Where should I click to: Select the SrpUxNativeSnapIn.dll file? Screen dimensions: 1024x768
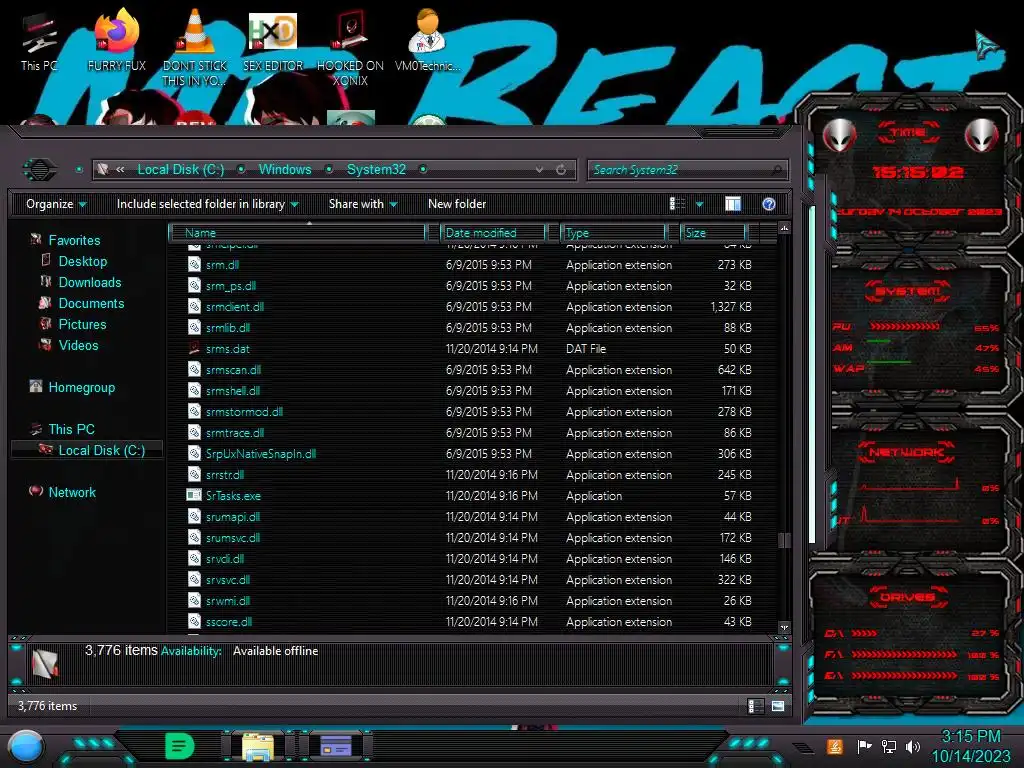[x=261, y=453]
